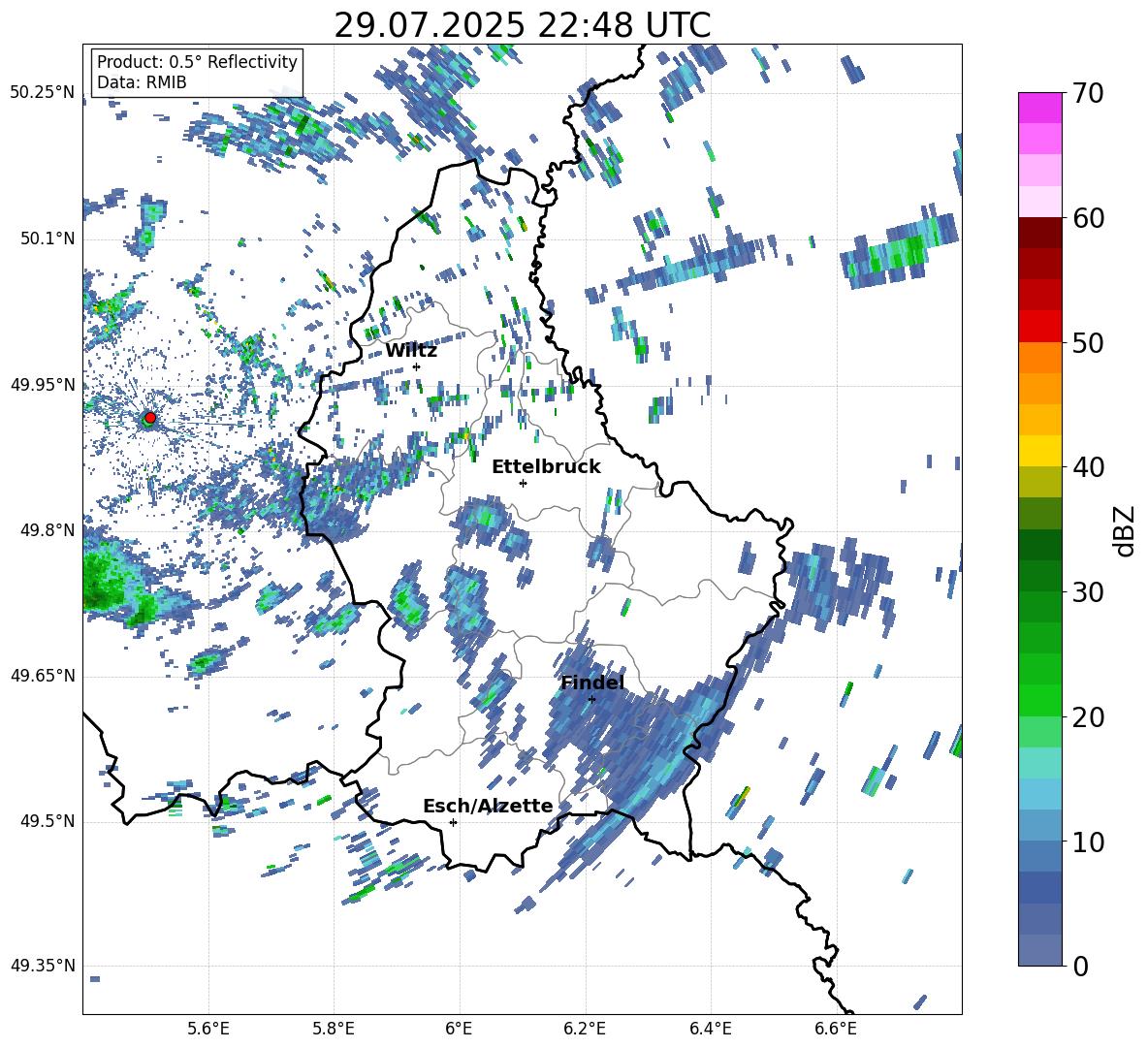Click the Data: RMIB text
Viewport: 1148px width, 1048px height.
pyautogui.click(x=142, y=82)
